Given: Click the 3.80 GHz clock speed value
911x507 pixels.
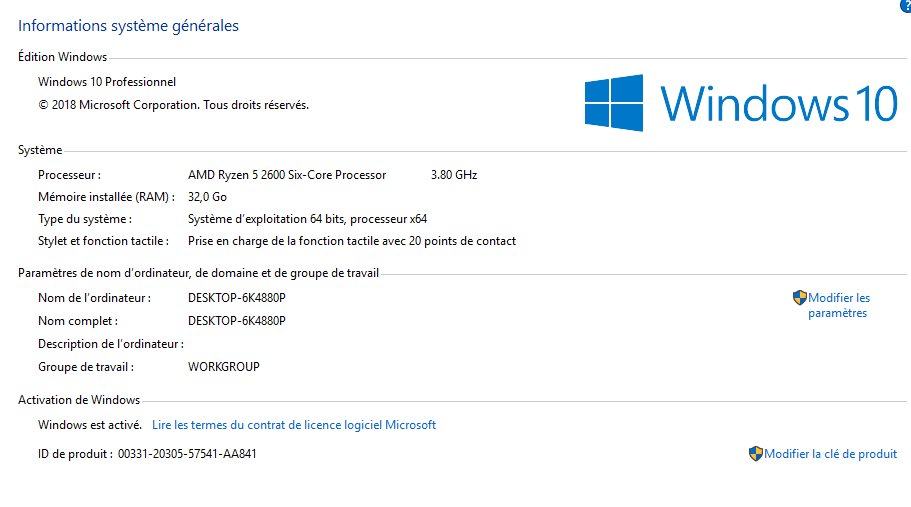Looking at the screenshot, I should click(454, 175).
